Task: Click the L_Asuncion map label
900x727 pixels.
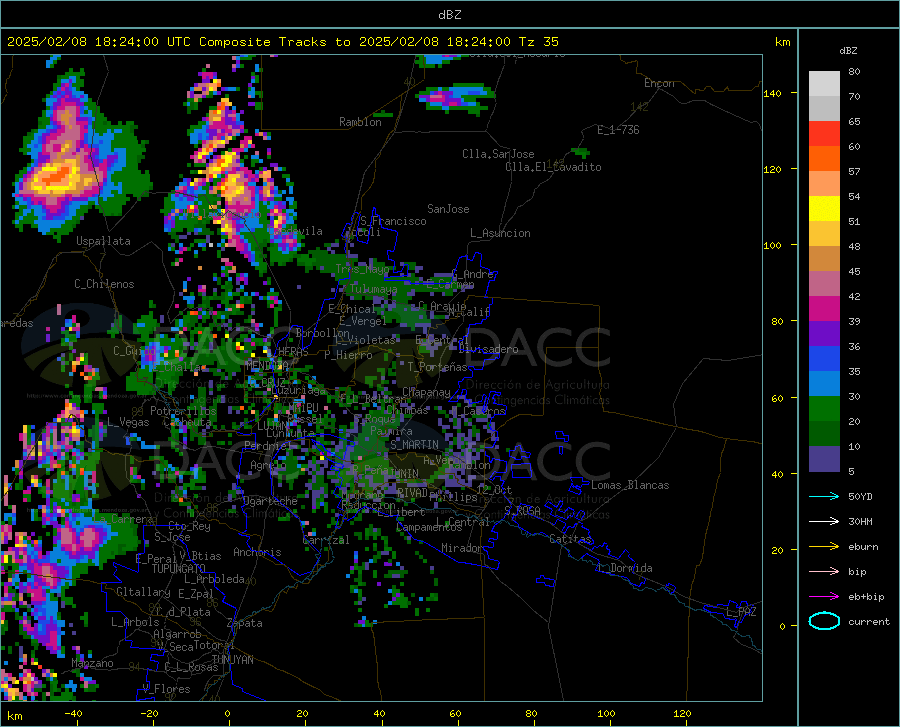Action: point(500,233)
